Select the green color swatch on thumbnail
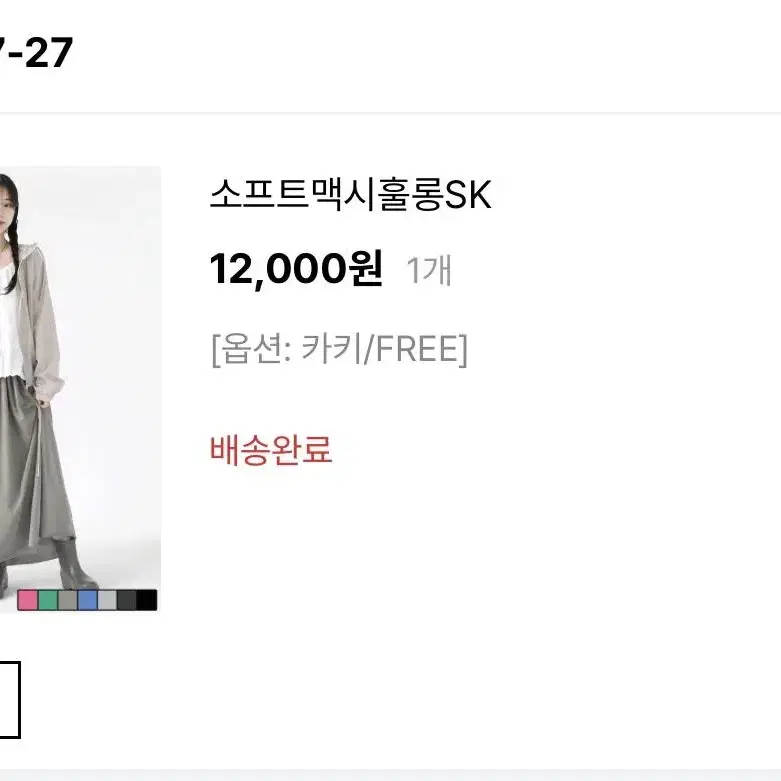Image resolution: width=781 pixels, height=781 pixels. (48, 600)
